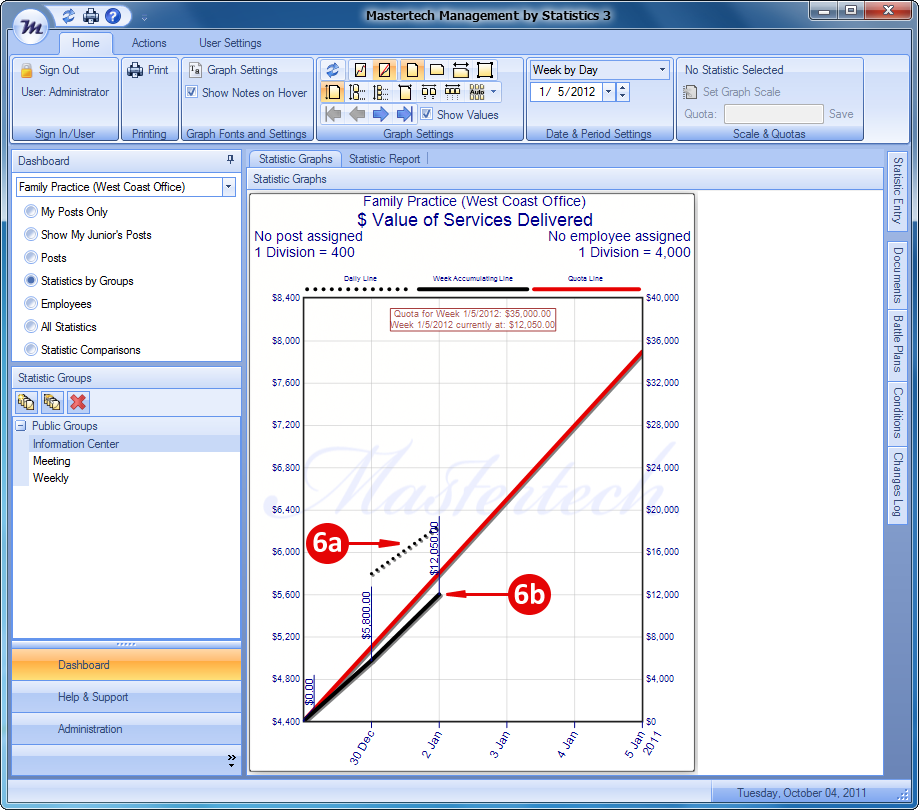This screenshot has height=810, width=919.
Task: Pin the Dashboard panel with the pushpin icon
Action: 230,160
